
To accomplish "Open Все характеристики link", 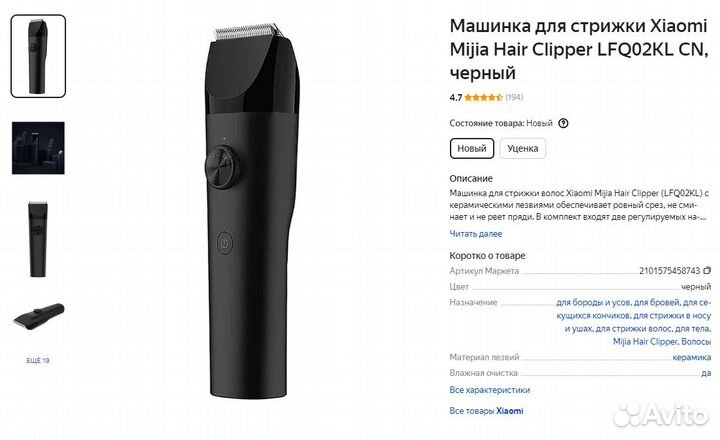I will [489, 390].
